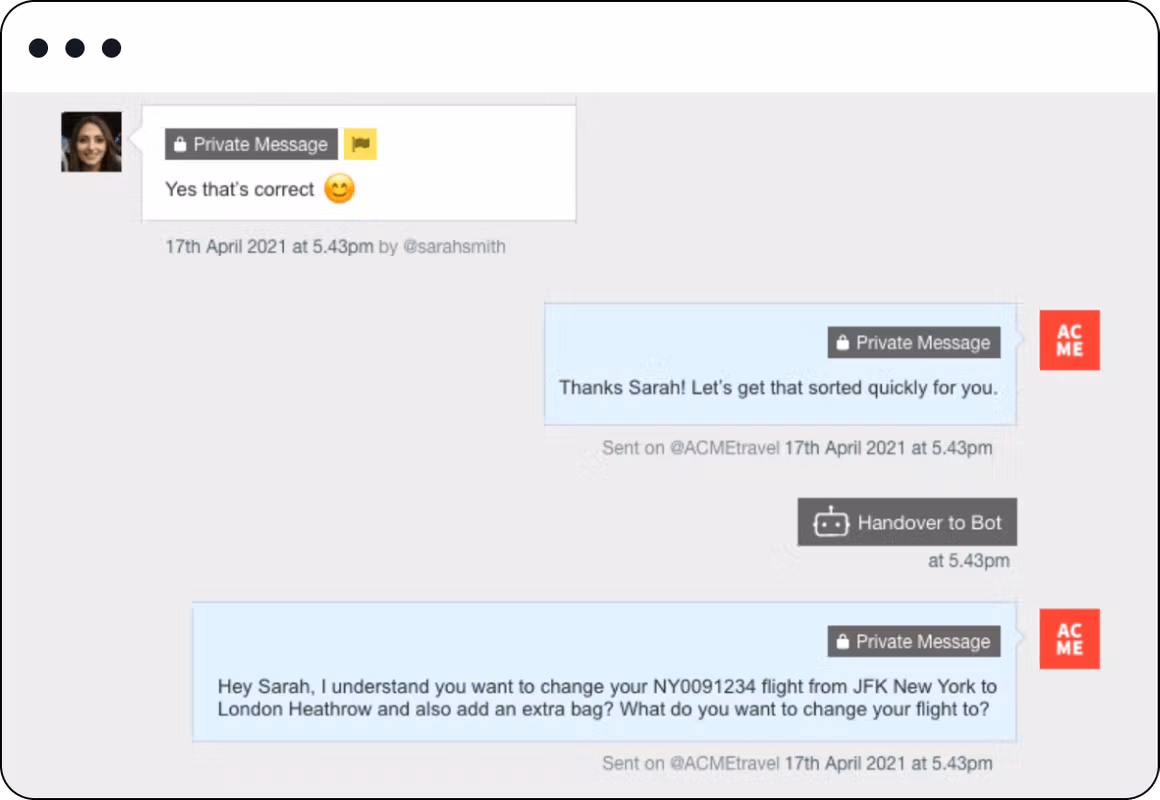The width and height of the screenshot is (1160, 800).
Task: Click the yellow flag icon on Sarah's message
Action: [x=360, y=144]
